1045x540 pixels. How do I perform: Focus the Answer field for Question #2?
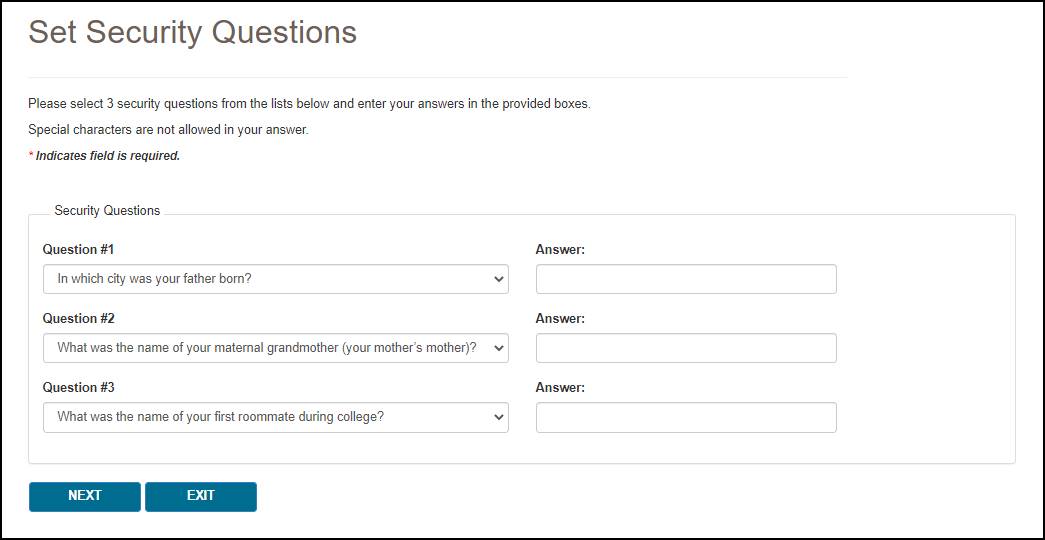(x=686, y=348)
